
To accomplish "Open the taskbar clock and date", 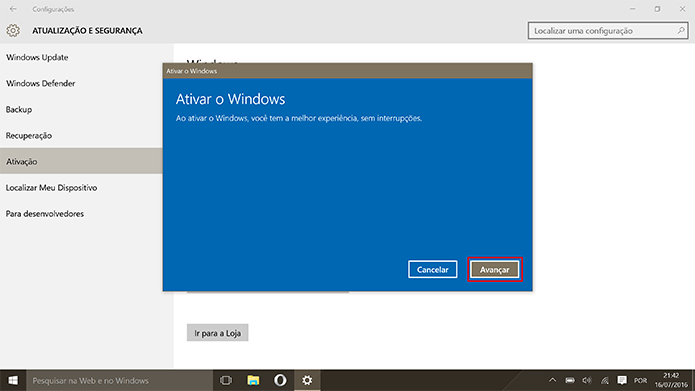I will (x=671, y=380).
